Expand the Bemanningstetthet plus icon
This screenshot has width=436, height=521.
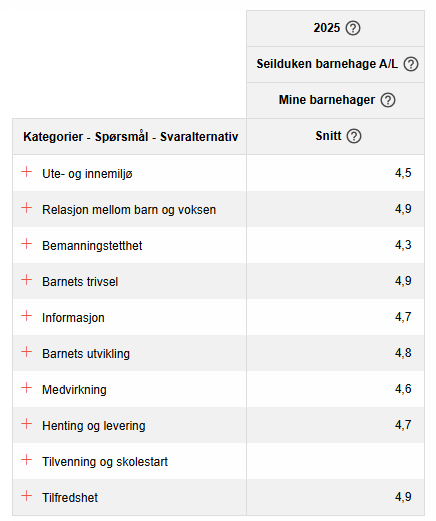pos(26,244)
